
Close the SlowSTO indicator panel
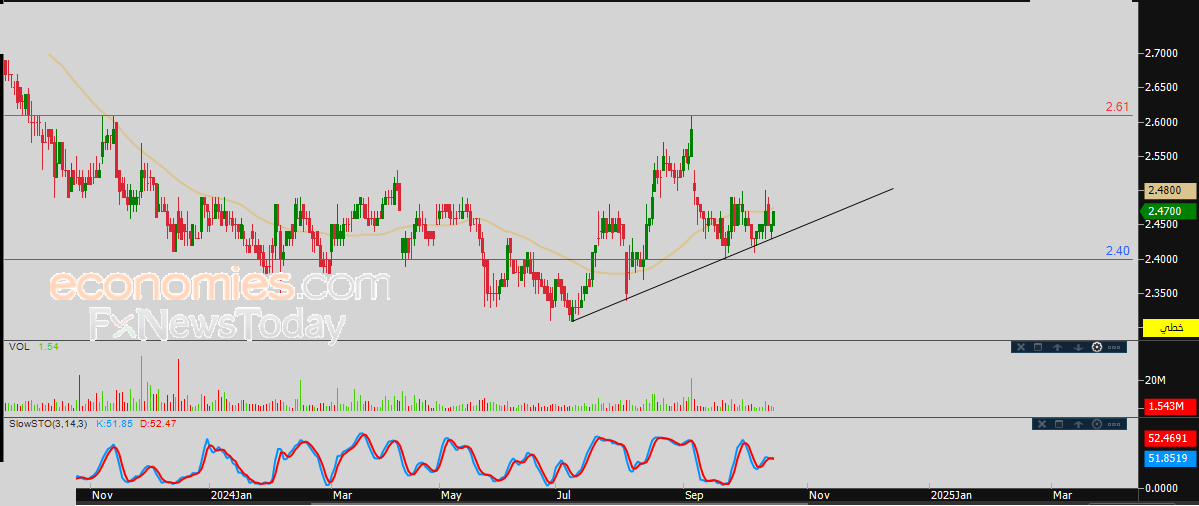coord(1040,423)
